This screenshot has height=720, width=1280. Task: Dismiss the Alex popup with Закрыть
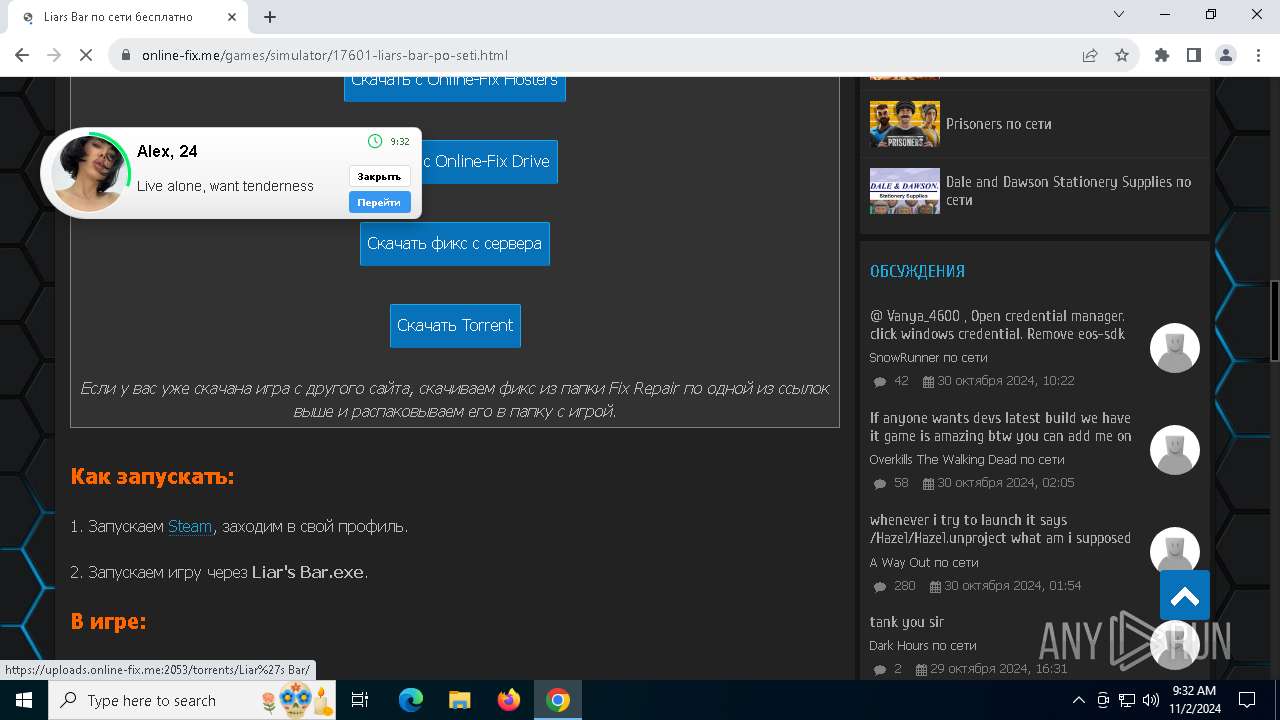[x=379, y=176]
